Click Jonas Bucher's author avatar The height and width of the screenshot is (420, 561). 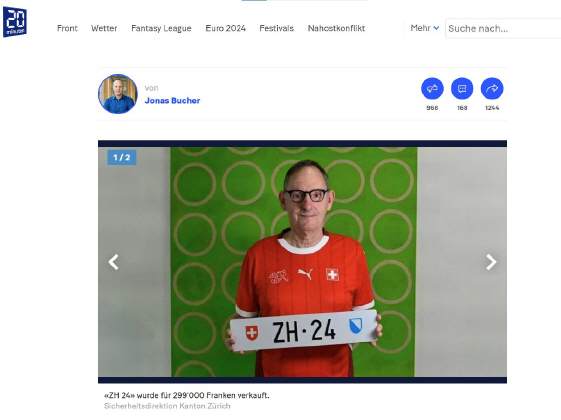(x=118, y=94)
